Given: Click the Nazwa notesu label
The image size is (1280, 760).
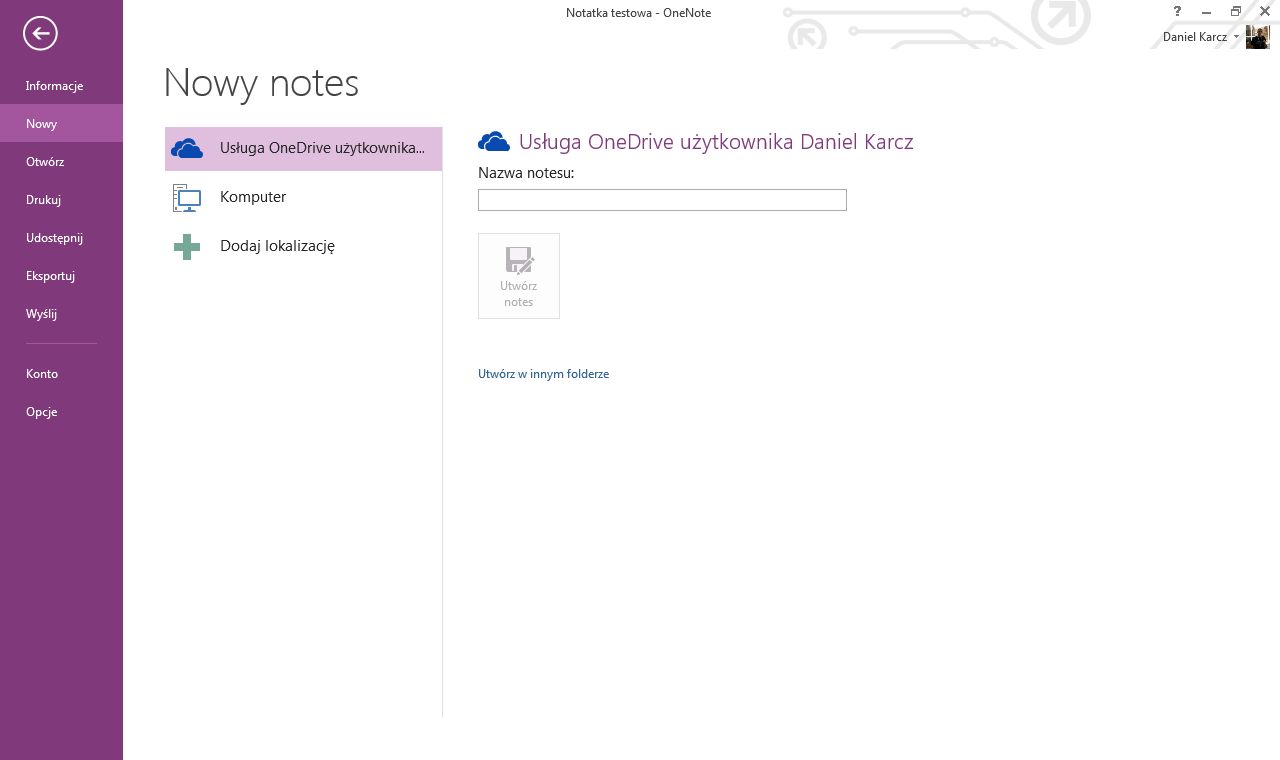Looking at the screenshot, I should pyautogui.click(x=526, y=173).
